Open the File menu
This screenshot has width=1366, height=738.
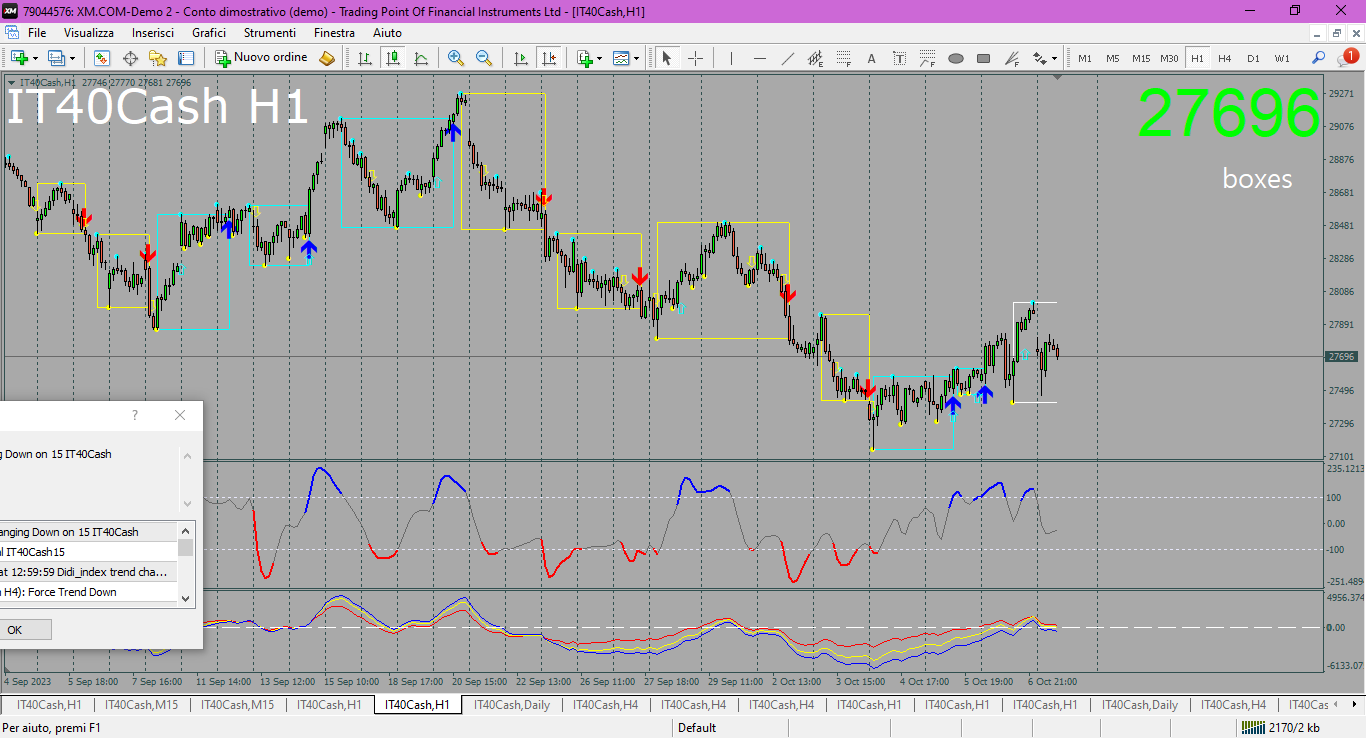[37, 33]
